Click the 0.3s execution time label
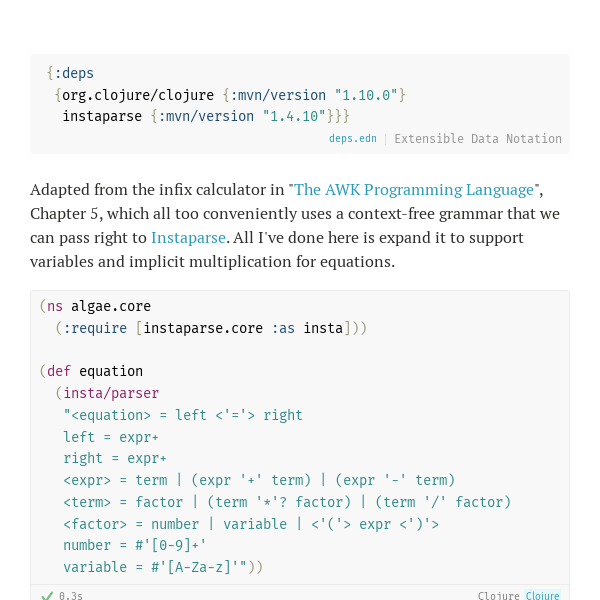The height and width of the screenshot is (600, 600). (x=71, y=595)
